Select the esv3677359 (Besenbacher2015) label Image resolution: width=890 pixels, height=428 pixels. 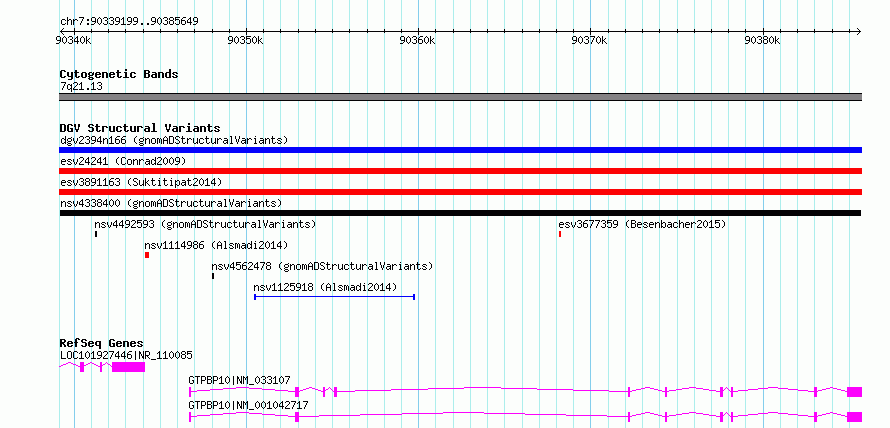coord(642,224)
